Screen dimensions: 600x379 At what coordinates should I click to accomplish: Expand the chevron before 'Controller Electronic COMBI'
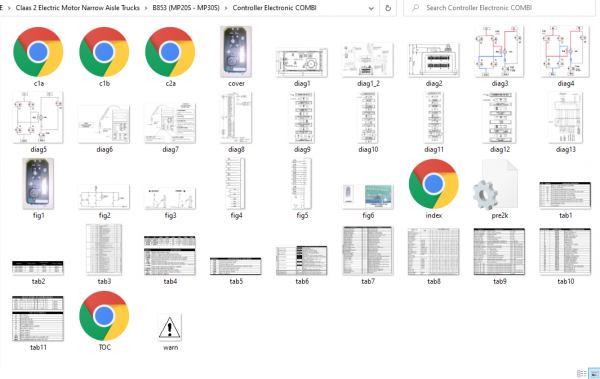coord(226,8)
